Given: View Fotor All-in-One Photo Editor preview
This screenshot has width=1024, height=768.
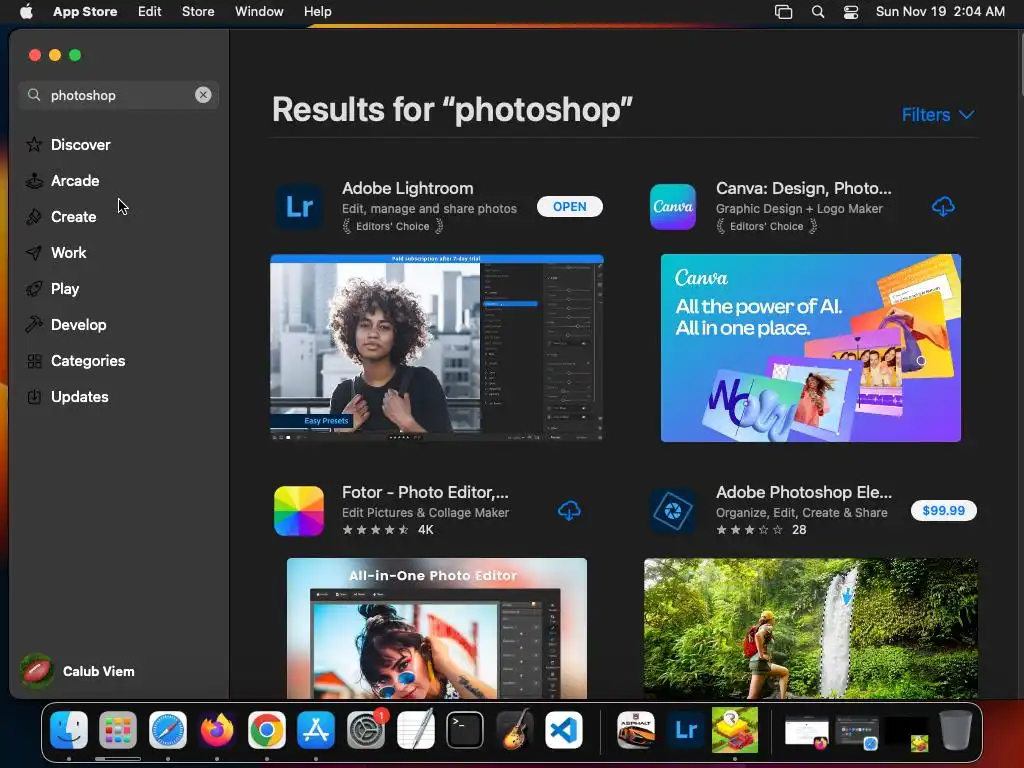Looking at the screenshot, I should 437,628.
